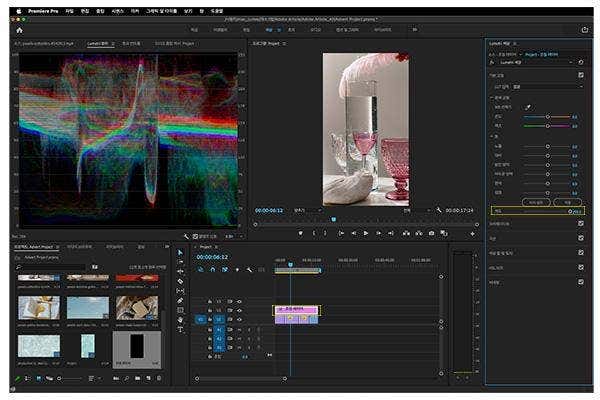Screen dimensions: 600x400
Task: Click the Home icon in the top bar
Action: point(18,30)
